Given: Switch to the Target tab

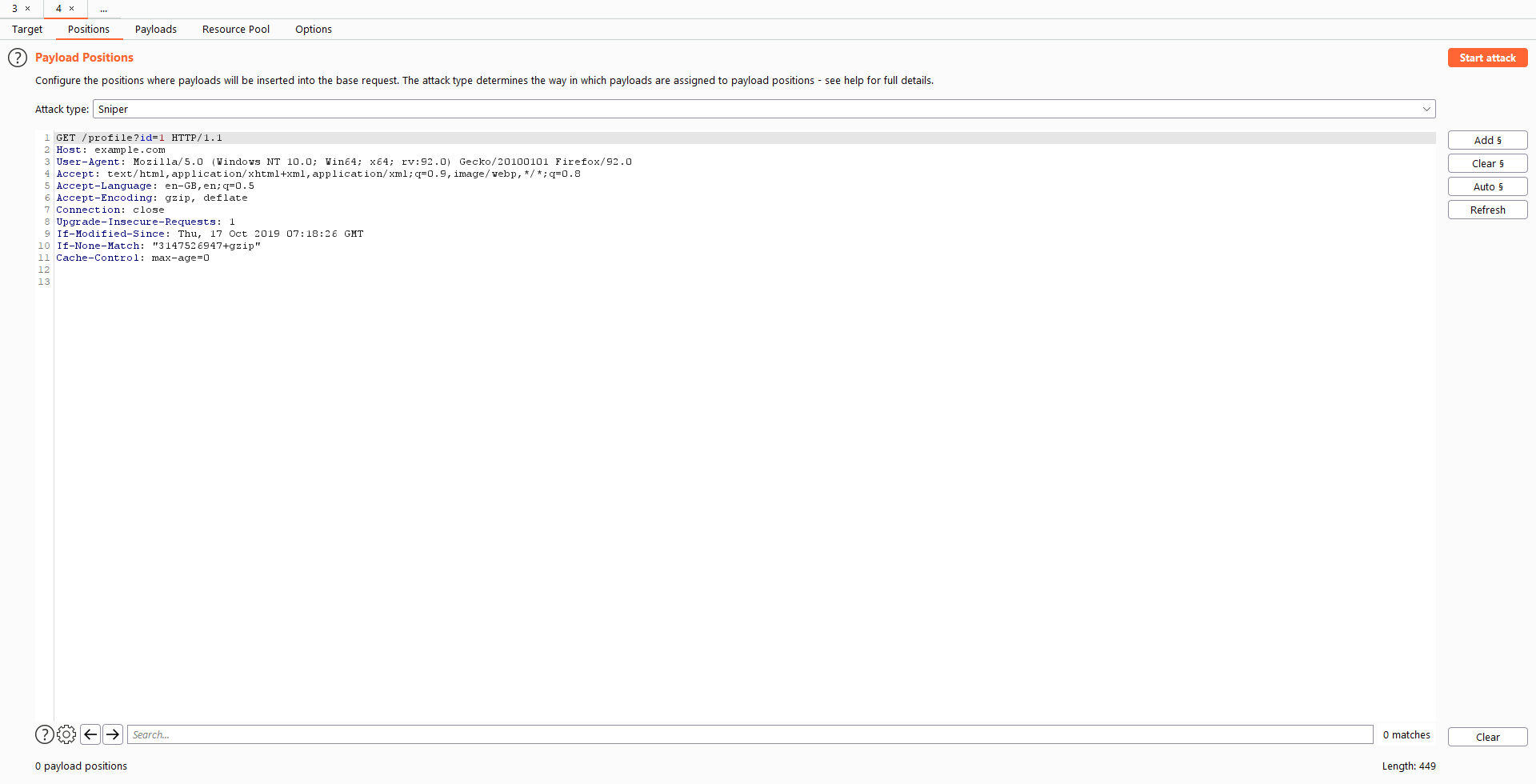Looking at the screenshot, I should click(27, 30).
